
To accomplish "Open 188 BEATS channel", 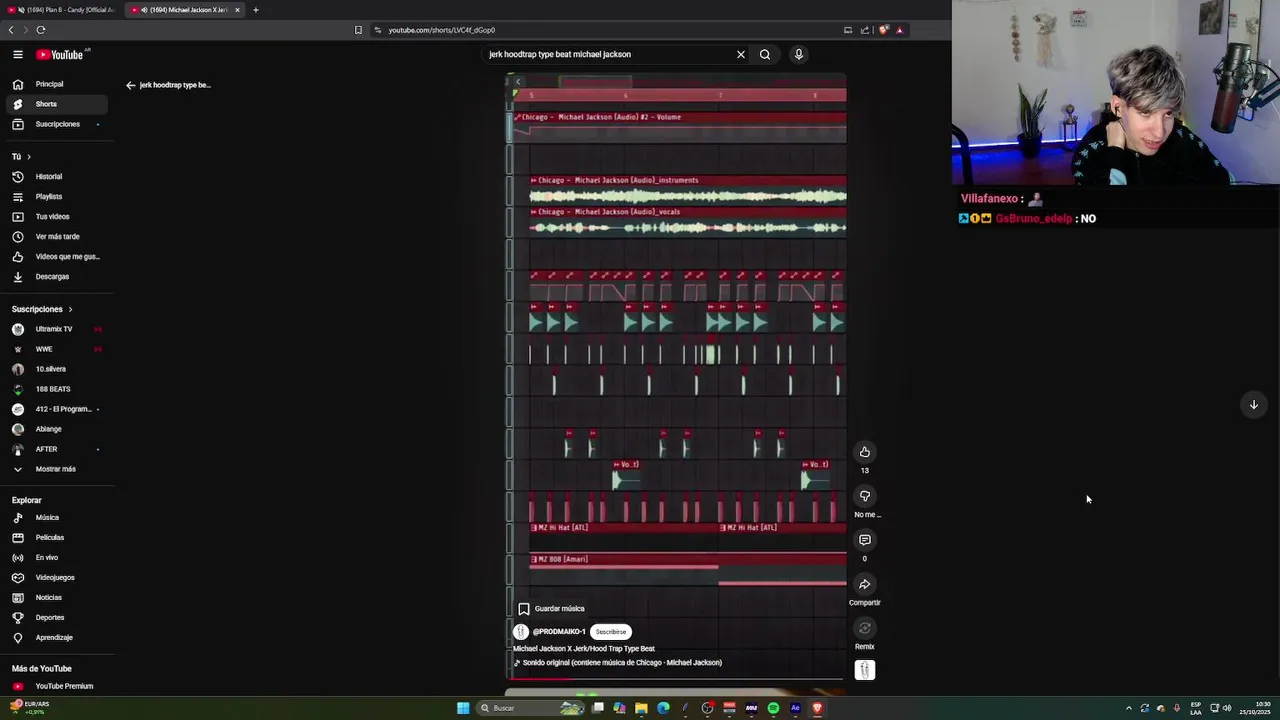I will coord(55,389).
